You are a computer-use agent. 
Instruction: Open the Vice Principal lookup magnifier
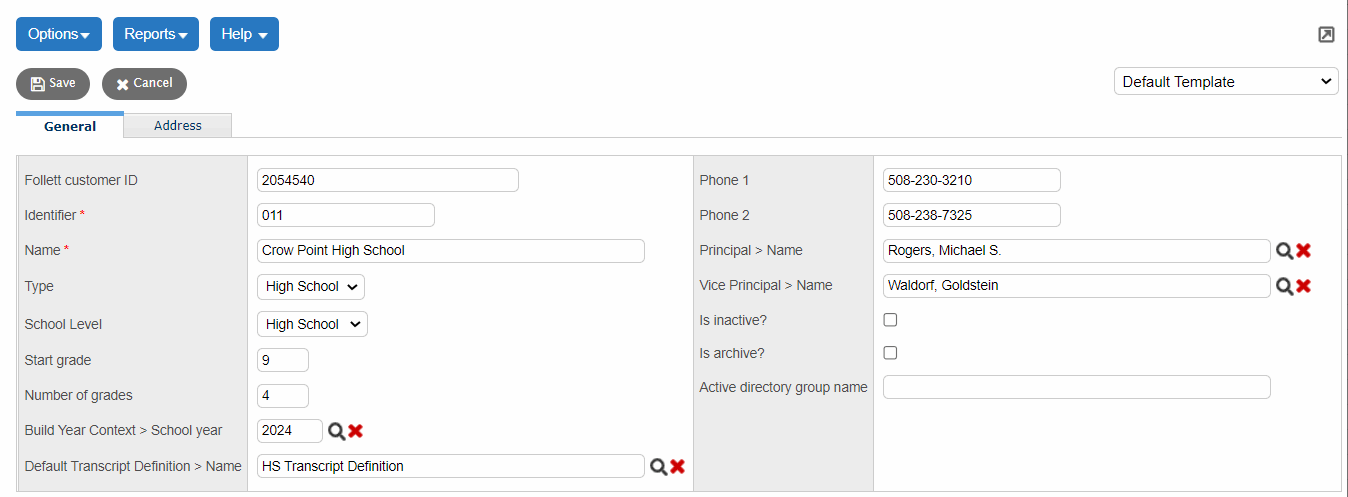click(x=1284, y=286)
